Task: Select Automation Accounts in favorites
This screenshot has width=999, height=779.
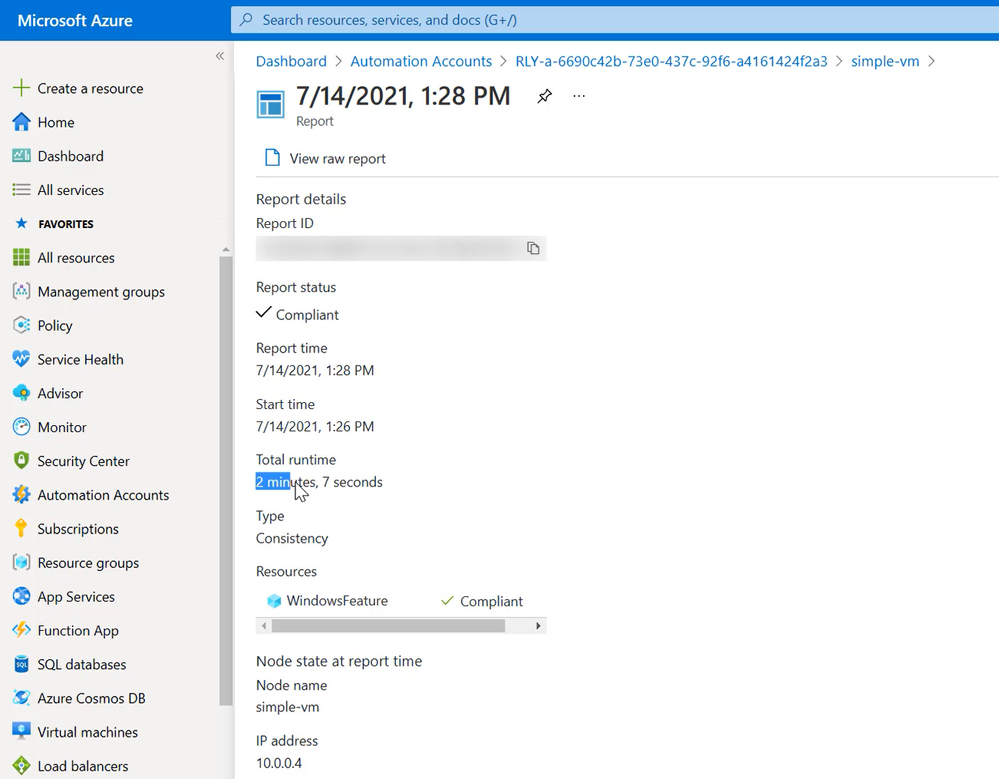Action: (x=103, y=495)
